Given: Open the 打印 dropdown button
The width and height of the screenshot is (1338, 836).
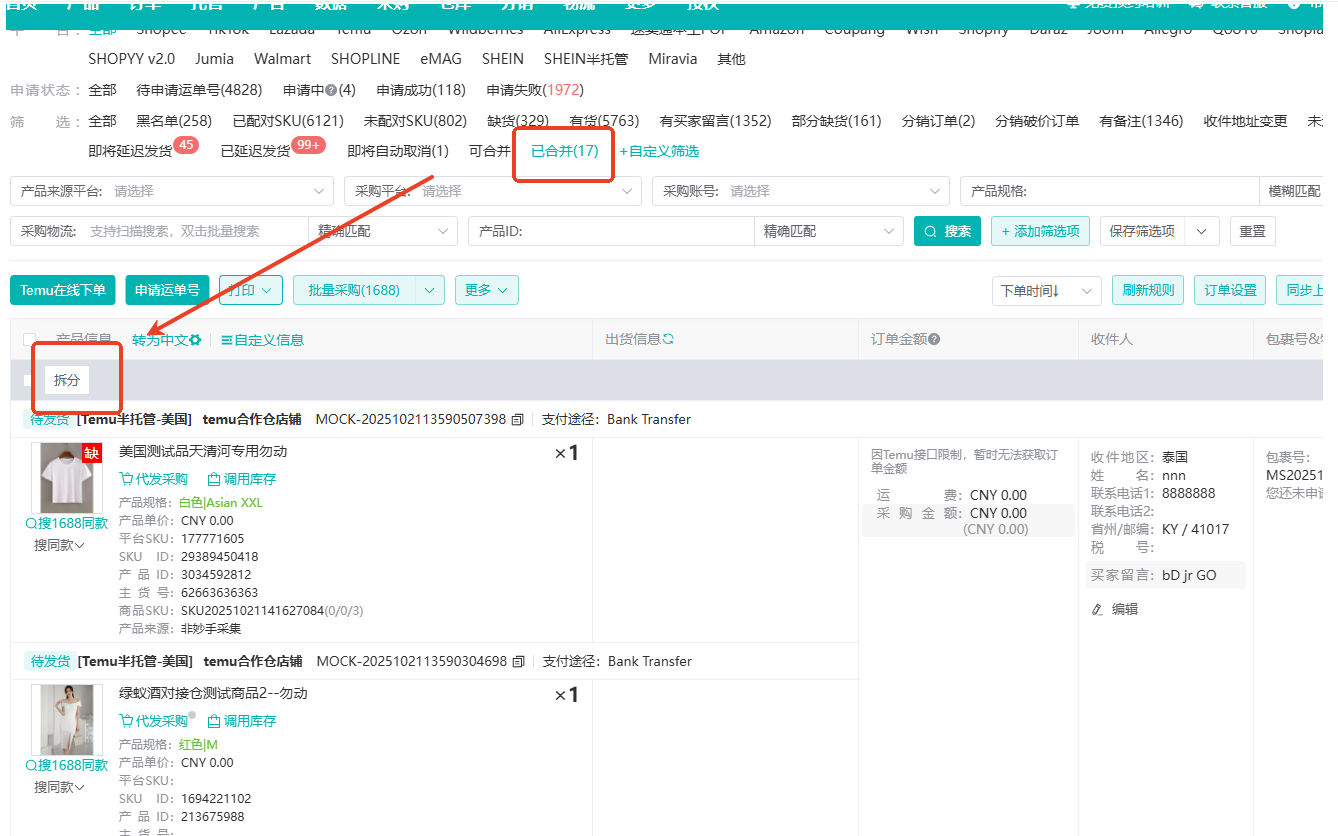Looking at the screenshot, I should (x=251, y=290).
